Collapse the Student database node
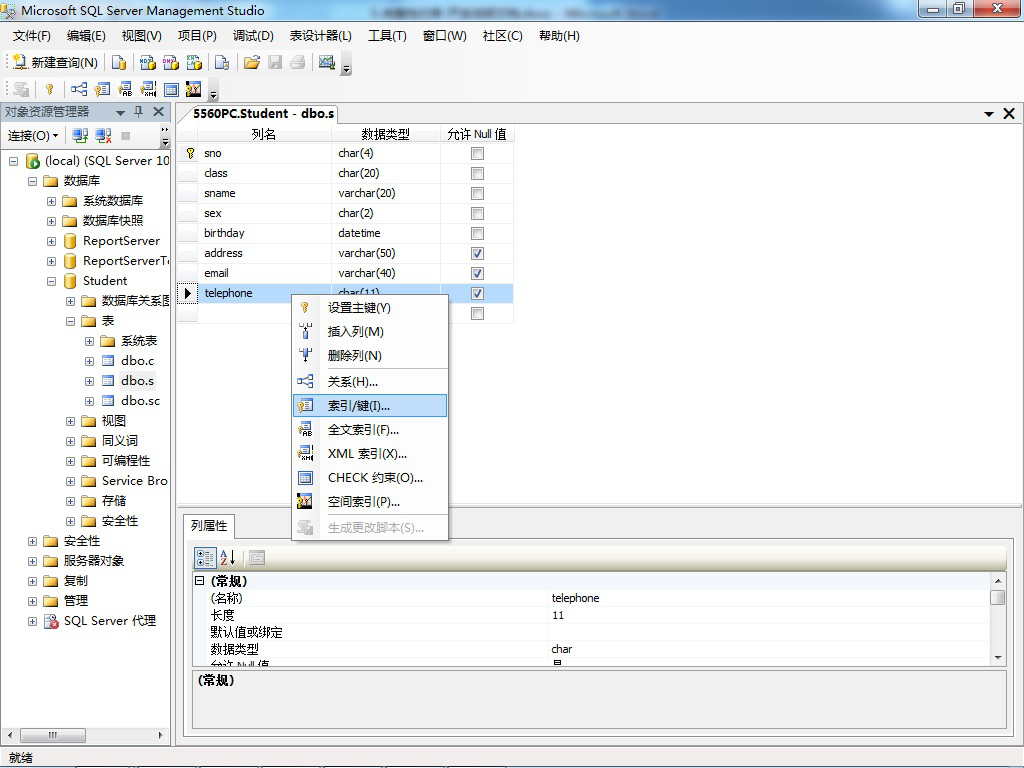Image resolution: width=1024 pixels, height=768 pixels. (x=52, y=281)
